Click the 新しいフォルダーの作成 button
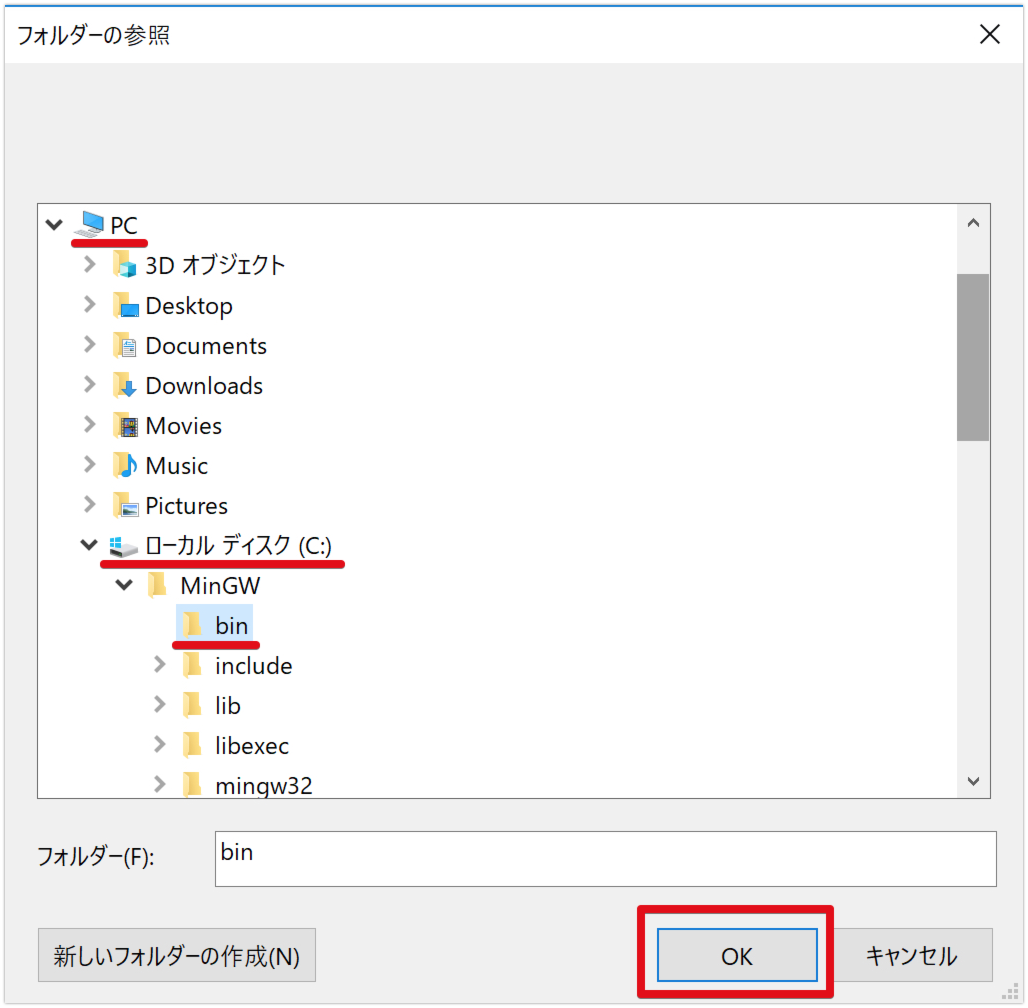 (176, 954)
